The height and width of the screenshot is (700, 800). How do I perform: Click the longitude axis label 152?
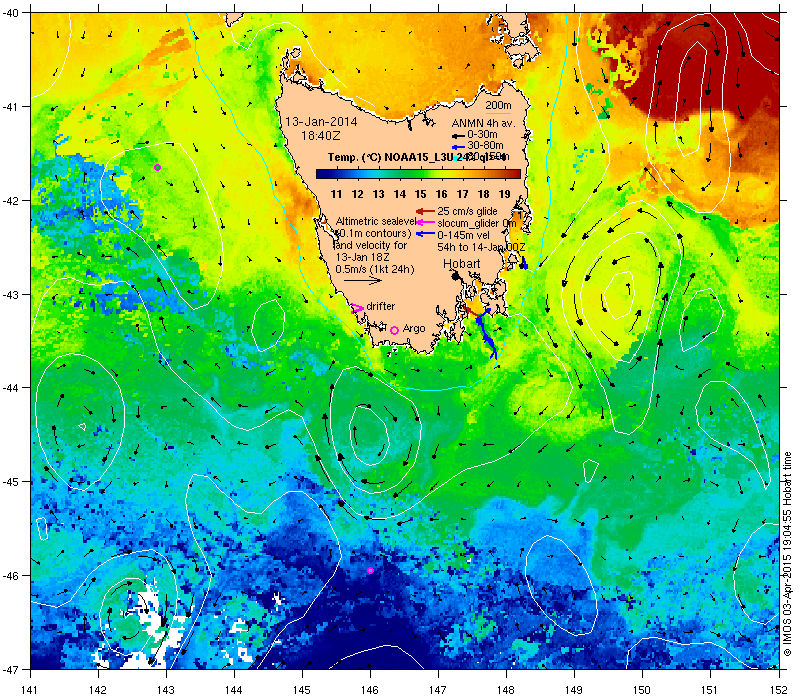click(780, 690)
